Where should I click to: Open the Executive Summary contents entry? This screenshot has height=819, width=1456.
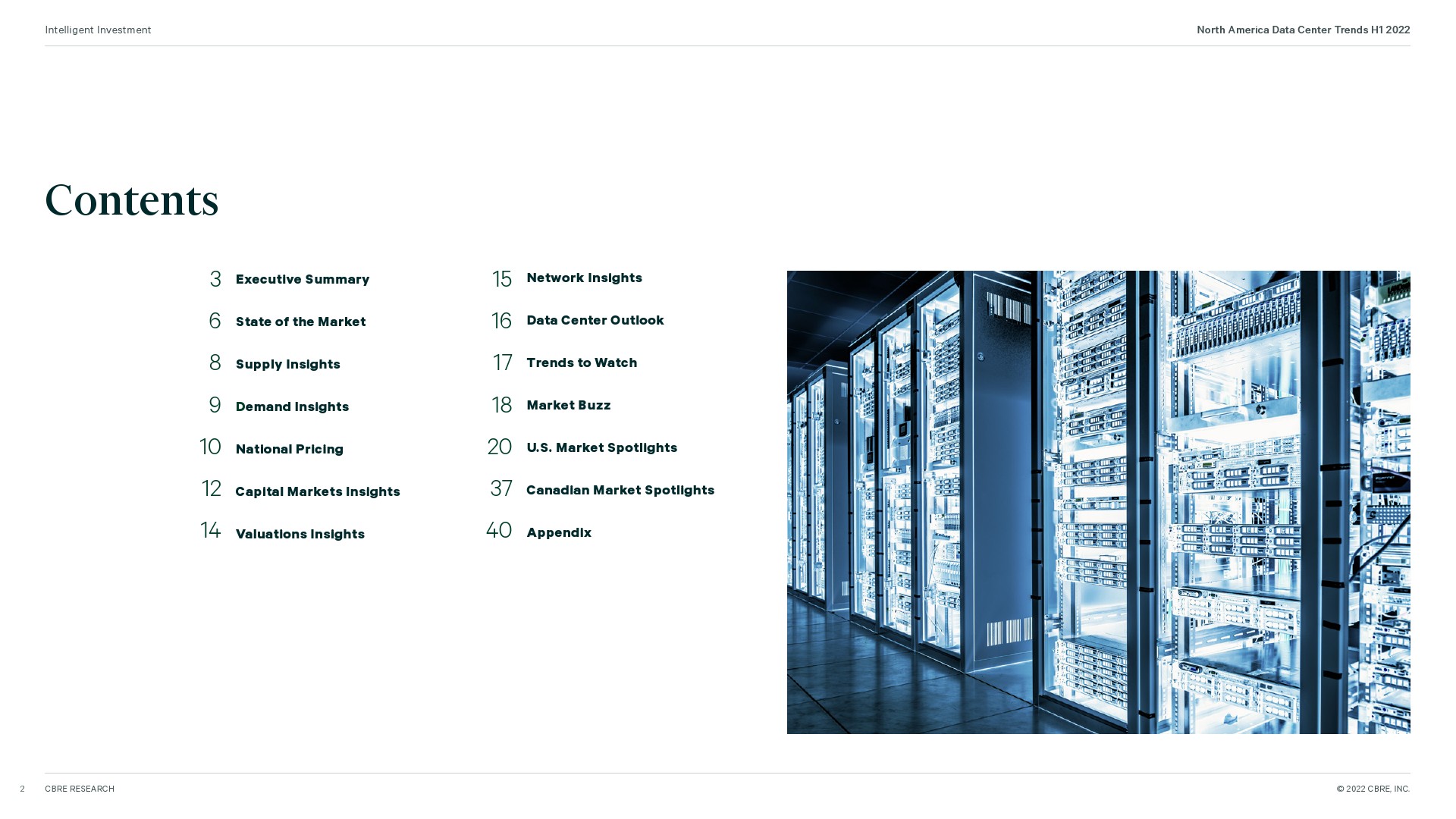302,279
